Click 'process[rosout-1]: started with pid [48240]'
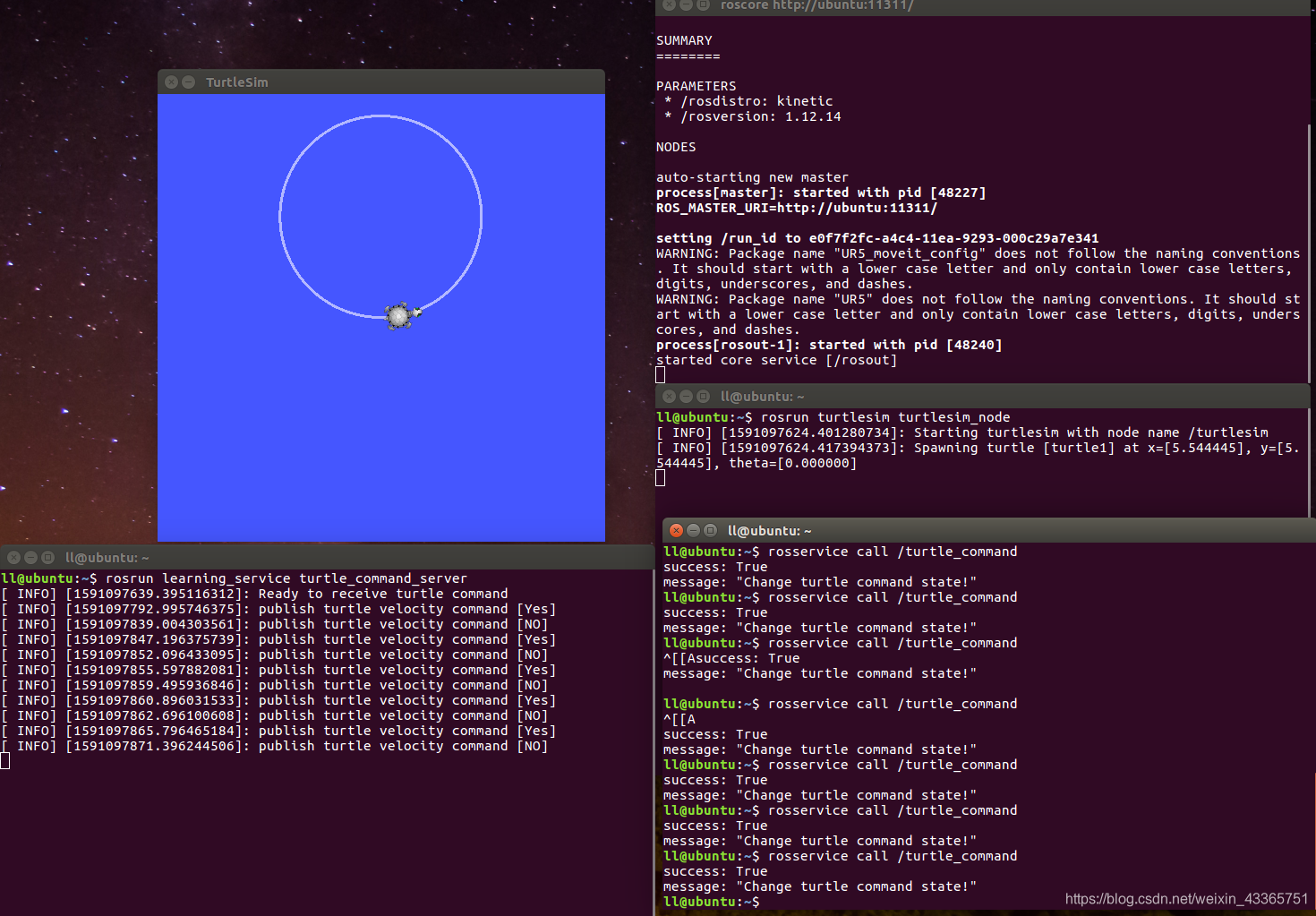This screenshot has height=916, width=1316. click(x=829, y=345)
